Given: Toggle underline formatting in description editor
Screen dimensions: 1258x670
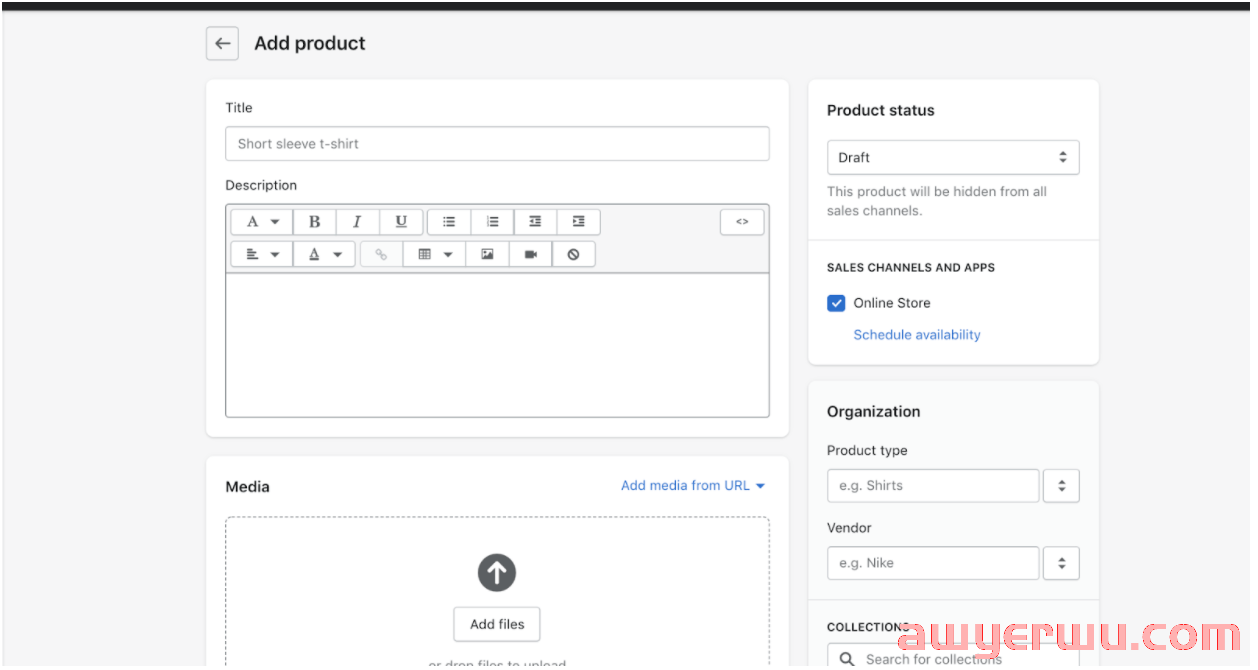Looking at the screenshot, I should [401, 222].
